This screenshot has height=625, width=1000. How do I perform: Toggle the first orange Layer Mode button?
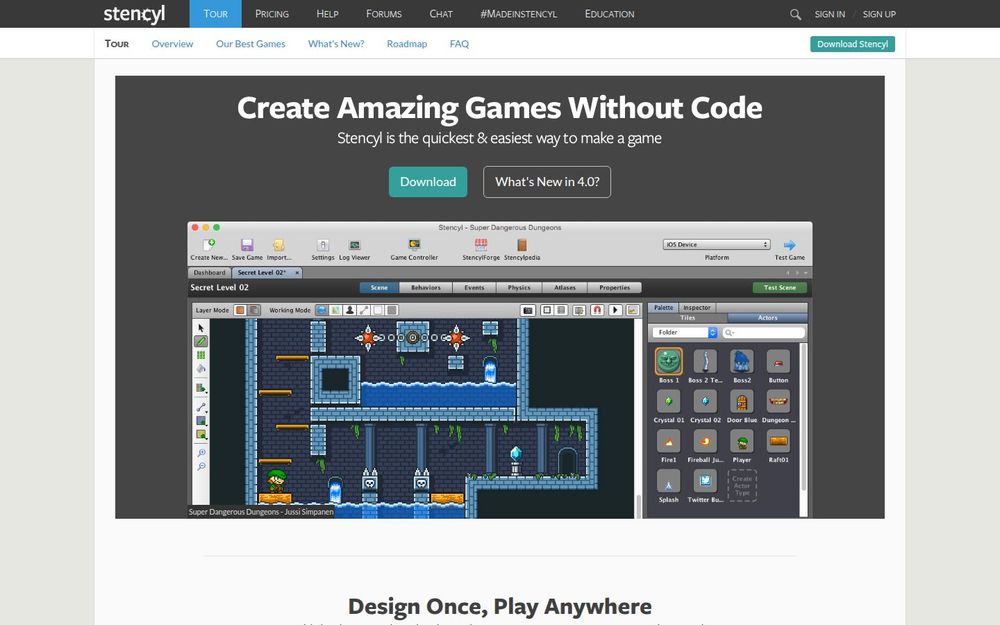click(240, 310)
